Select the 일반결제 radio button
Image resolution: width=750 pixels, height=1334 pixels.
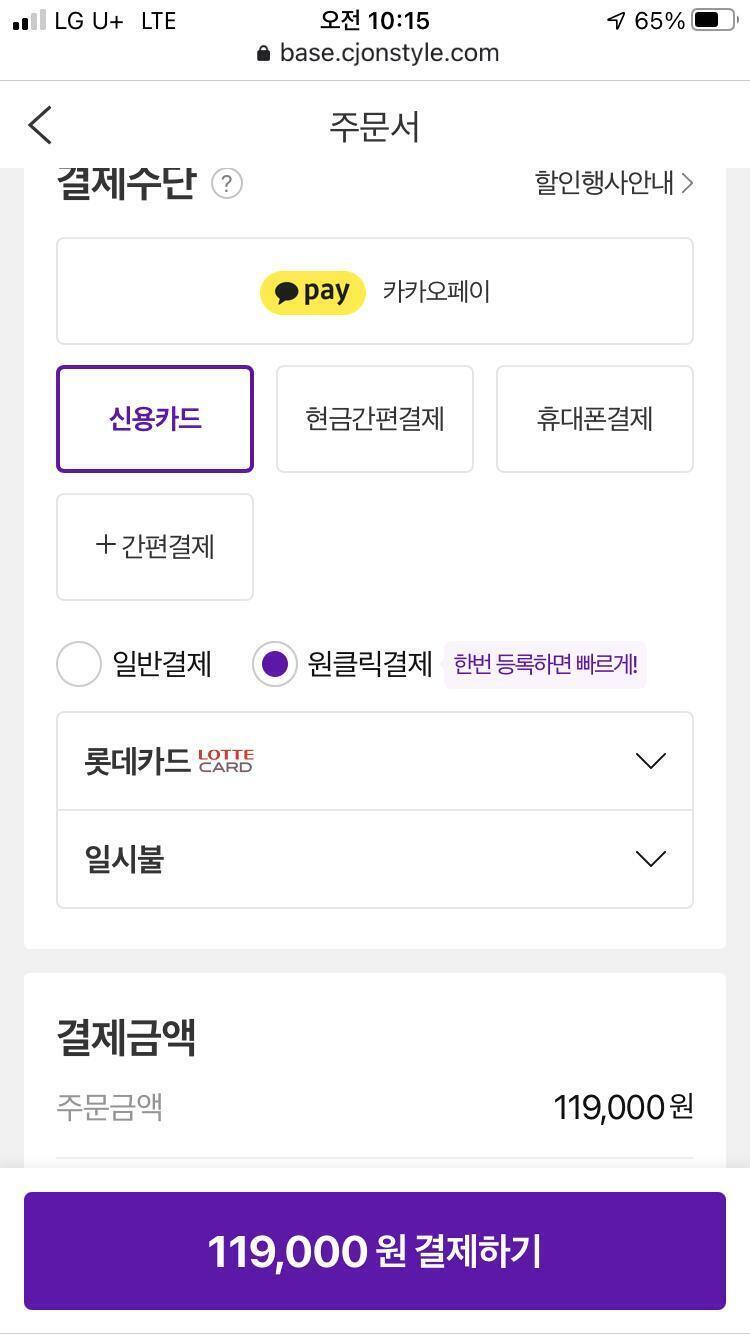tap(79, 664)
